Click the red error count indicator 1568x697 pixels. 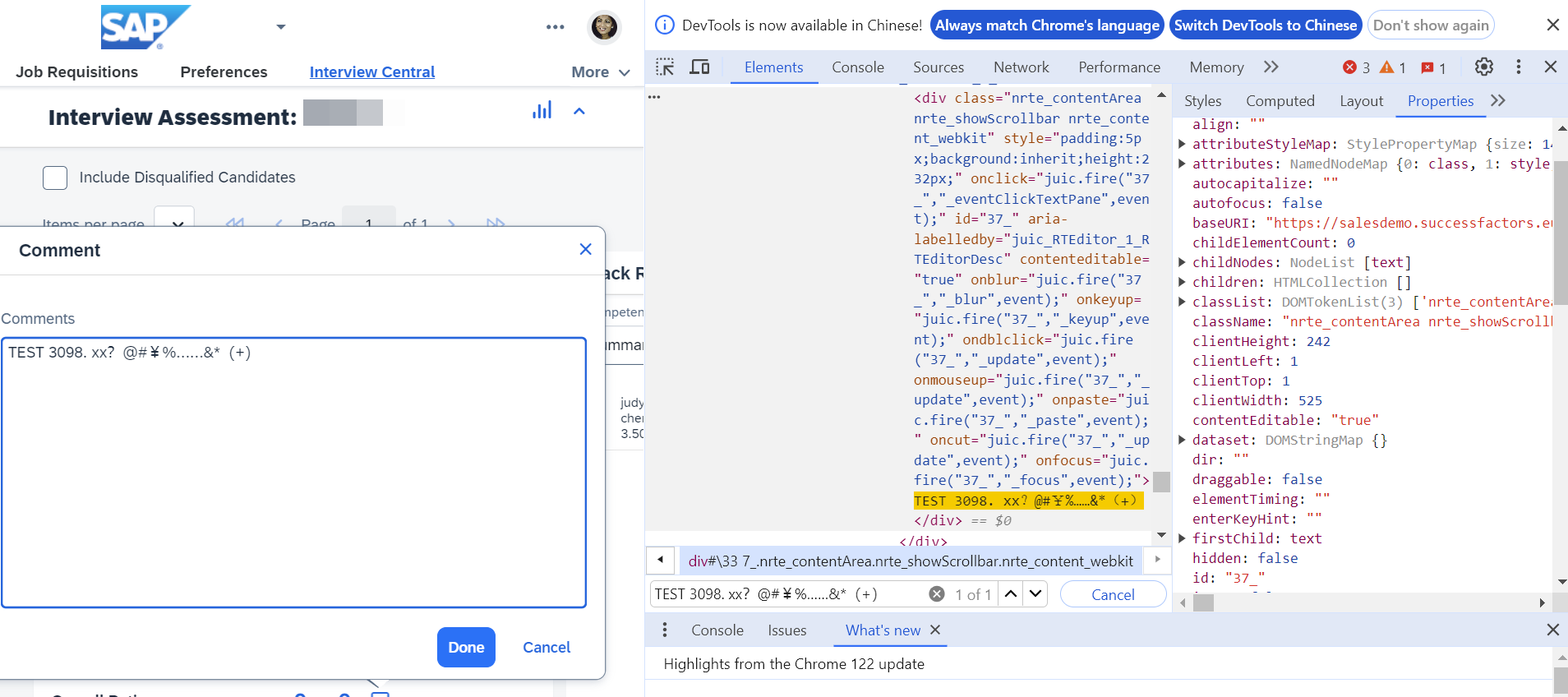tap(1356, 67)
